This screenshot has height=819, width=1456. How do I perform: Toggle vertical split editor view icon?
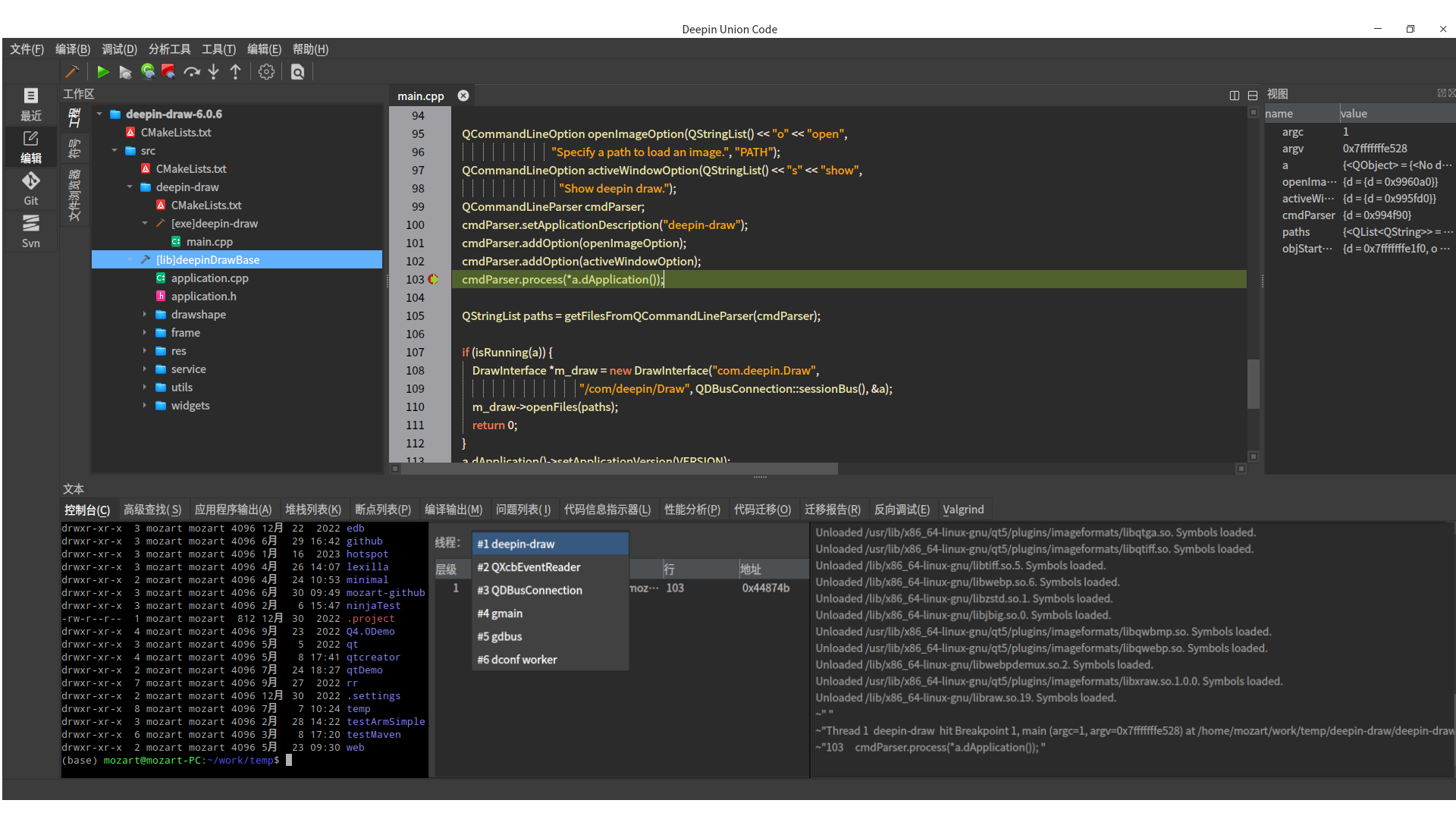point(1234,96)
